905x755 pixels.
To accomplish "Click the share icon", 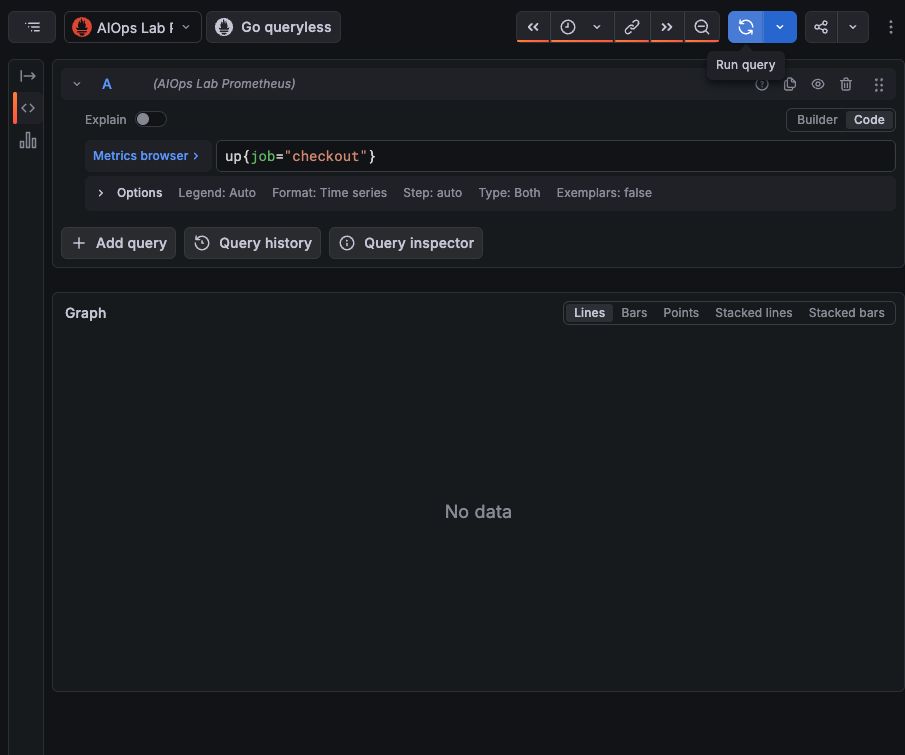I will [821, 27].
